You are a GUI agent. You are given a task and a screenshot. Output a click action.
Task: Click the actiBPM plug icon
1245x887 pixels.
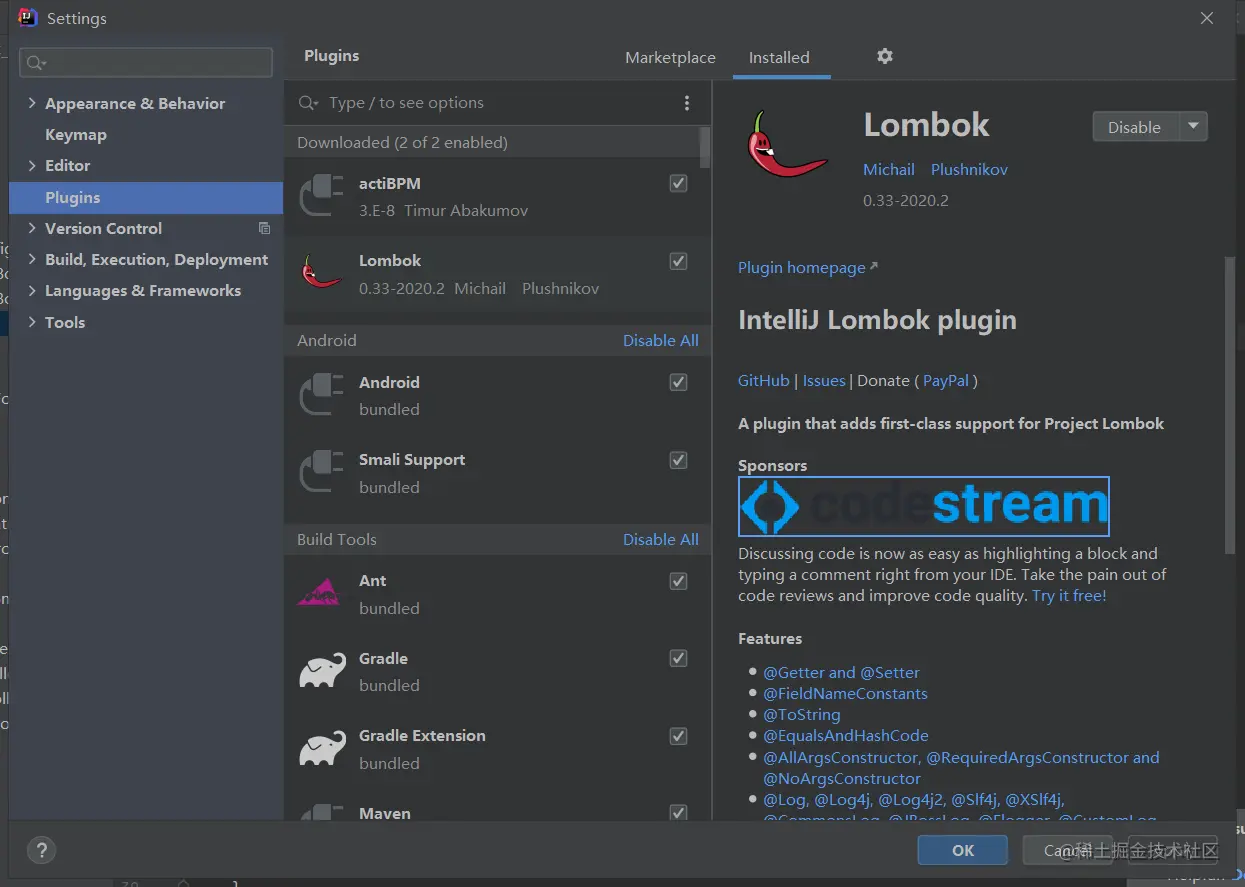322,195
